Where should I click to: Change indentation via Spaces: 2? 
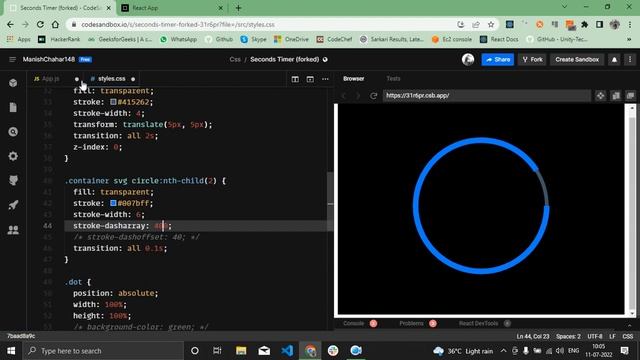[x=568, y=336]
